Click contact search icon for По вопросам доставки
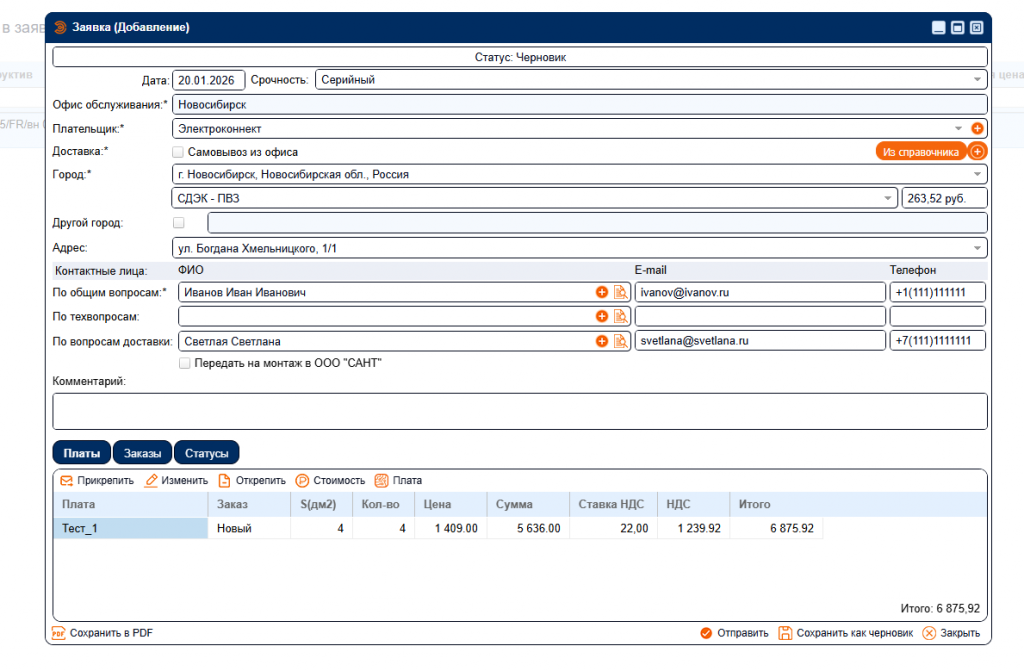Viewport: 1024px width, 671px height. point(620,341)
